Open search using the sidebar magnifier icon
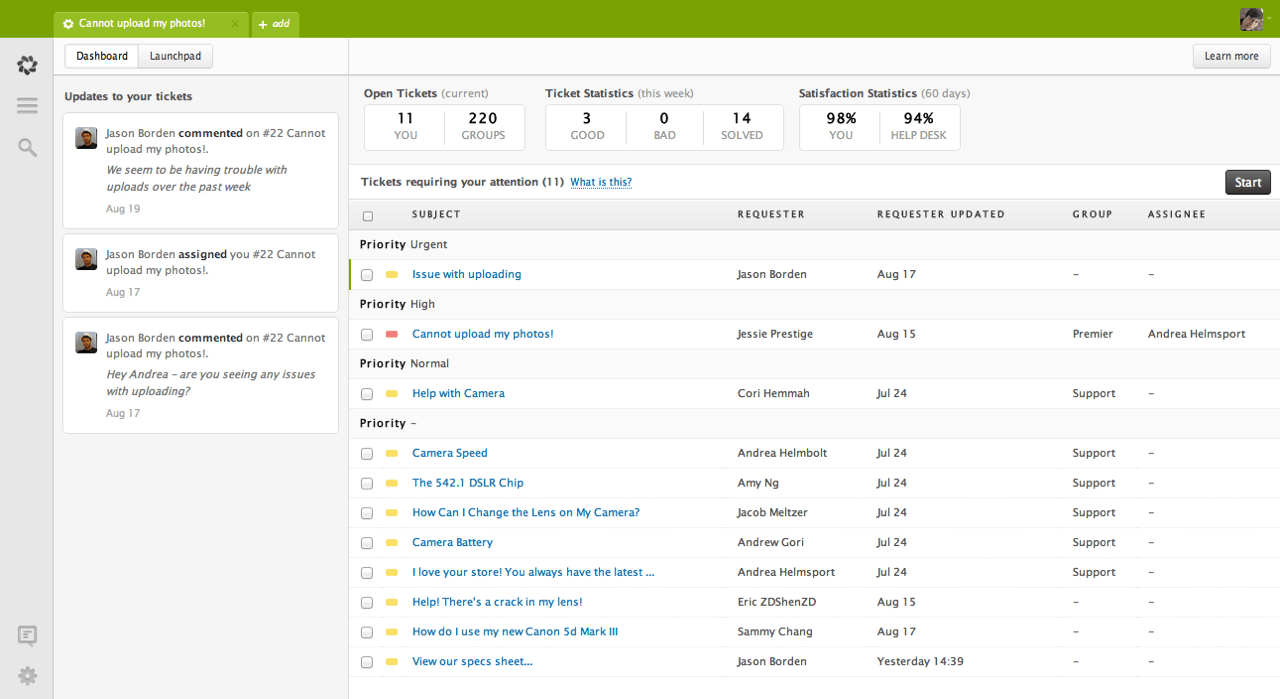Viewport: 1280px width, 699px height. (x=27, y=147)
